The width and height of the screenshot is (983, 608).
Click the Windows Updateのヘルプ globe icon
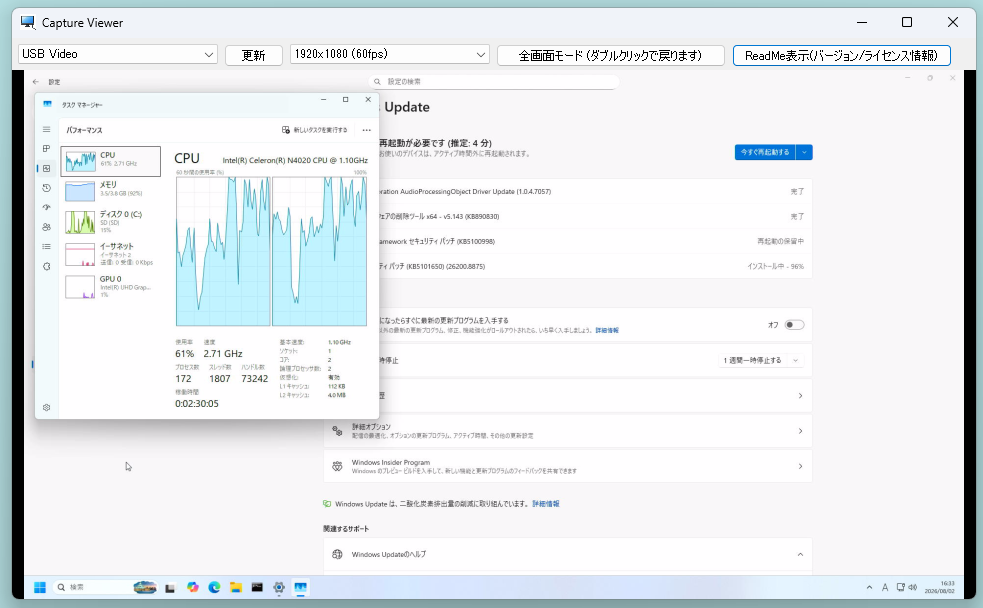[337, 554]
